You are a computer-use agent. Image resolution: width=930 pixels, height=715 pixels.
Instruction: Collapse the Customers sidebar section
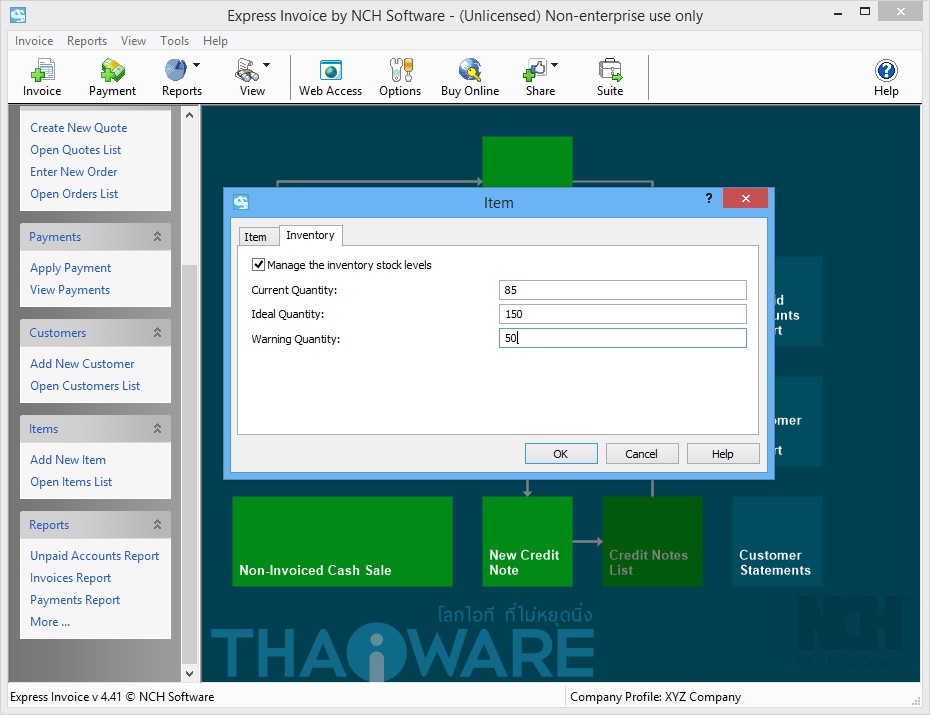[157, 333]
